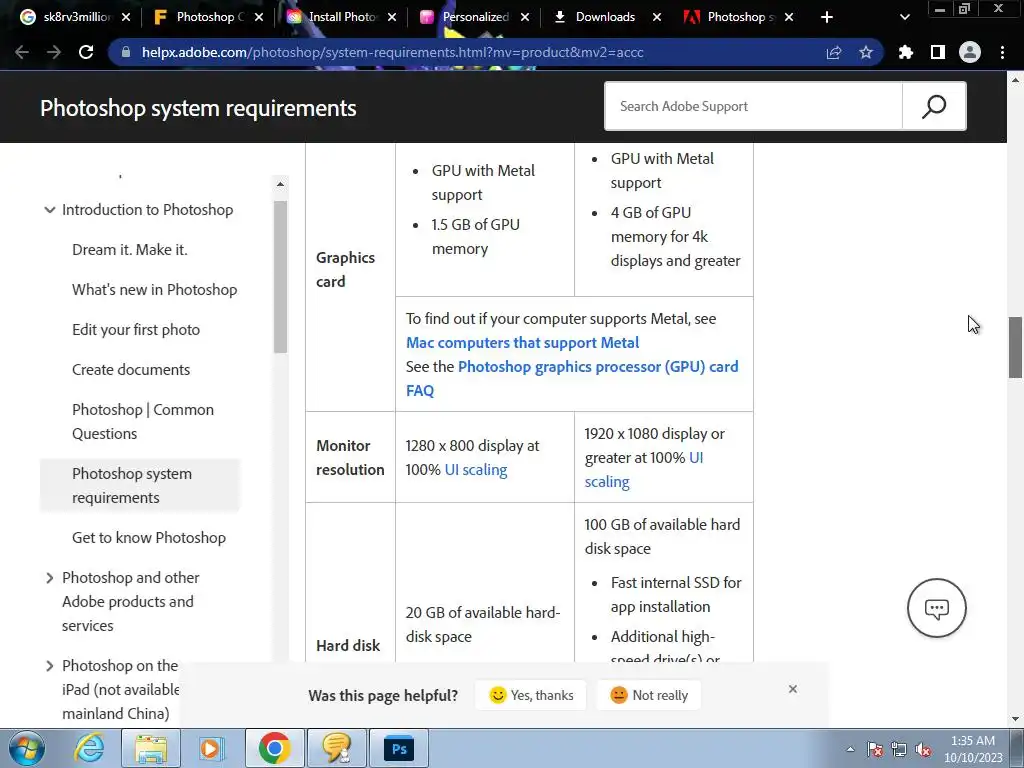Click the padlock site info icon
This screenshot has height=768, width=1024.
[126, 52]
